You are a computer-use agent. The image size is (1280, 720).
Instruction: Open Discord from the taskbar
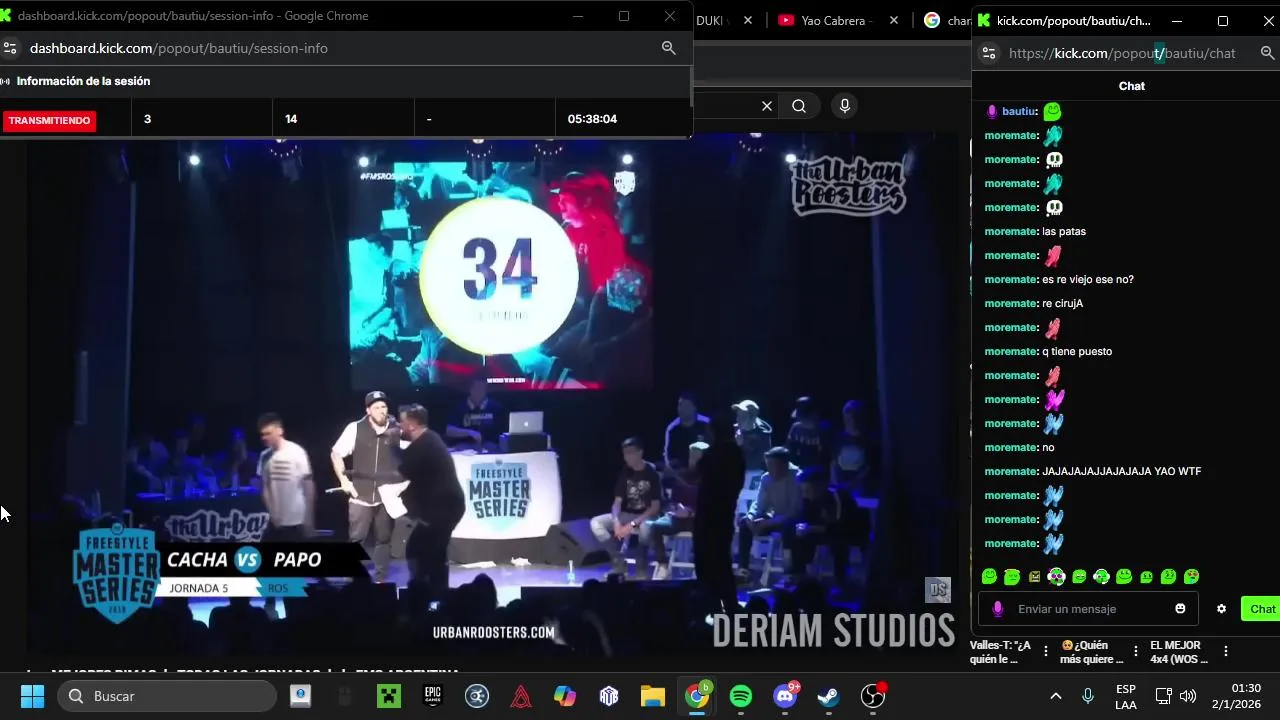(x=786, y=696)
